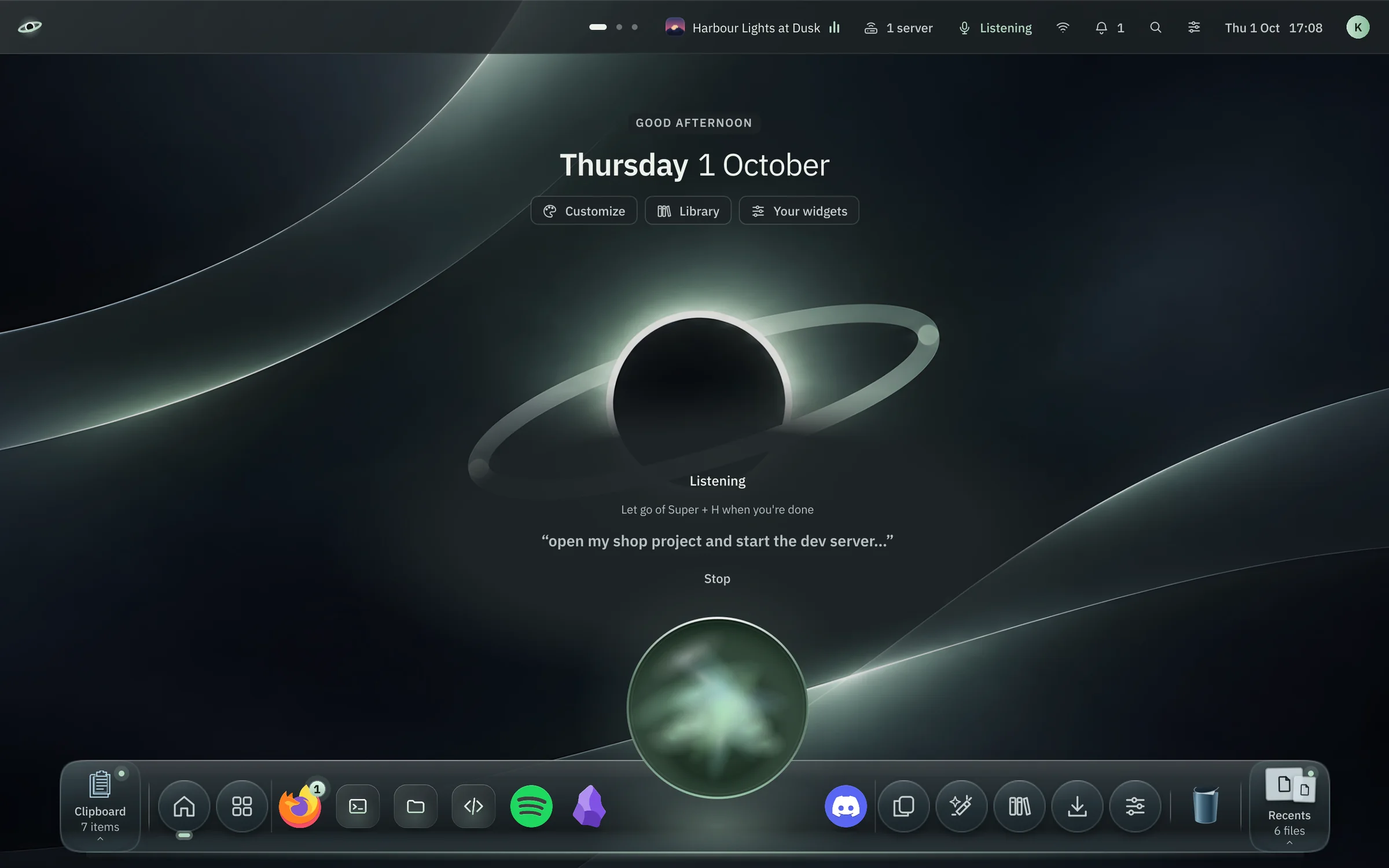Select the active first workspace pill

598,27
